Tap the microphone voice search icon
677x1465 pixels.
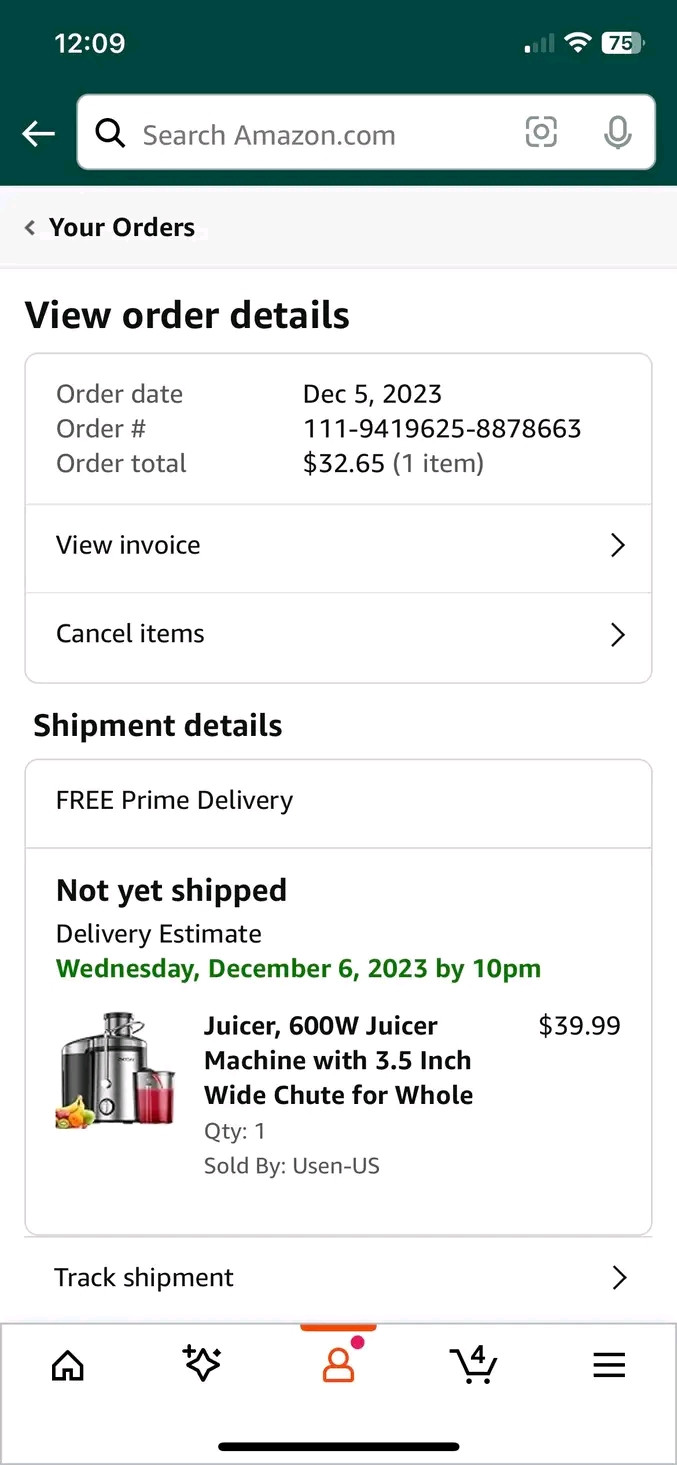(618, 133)
